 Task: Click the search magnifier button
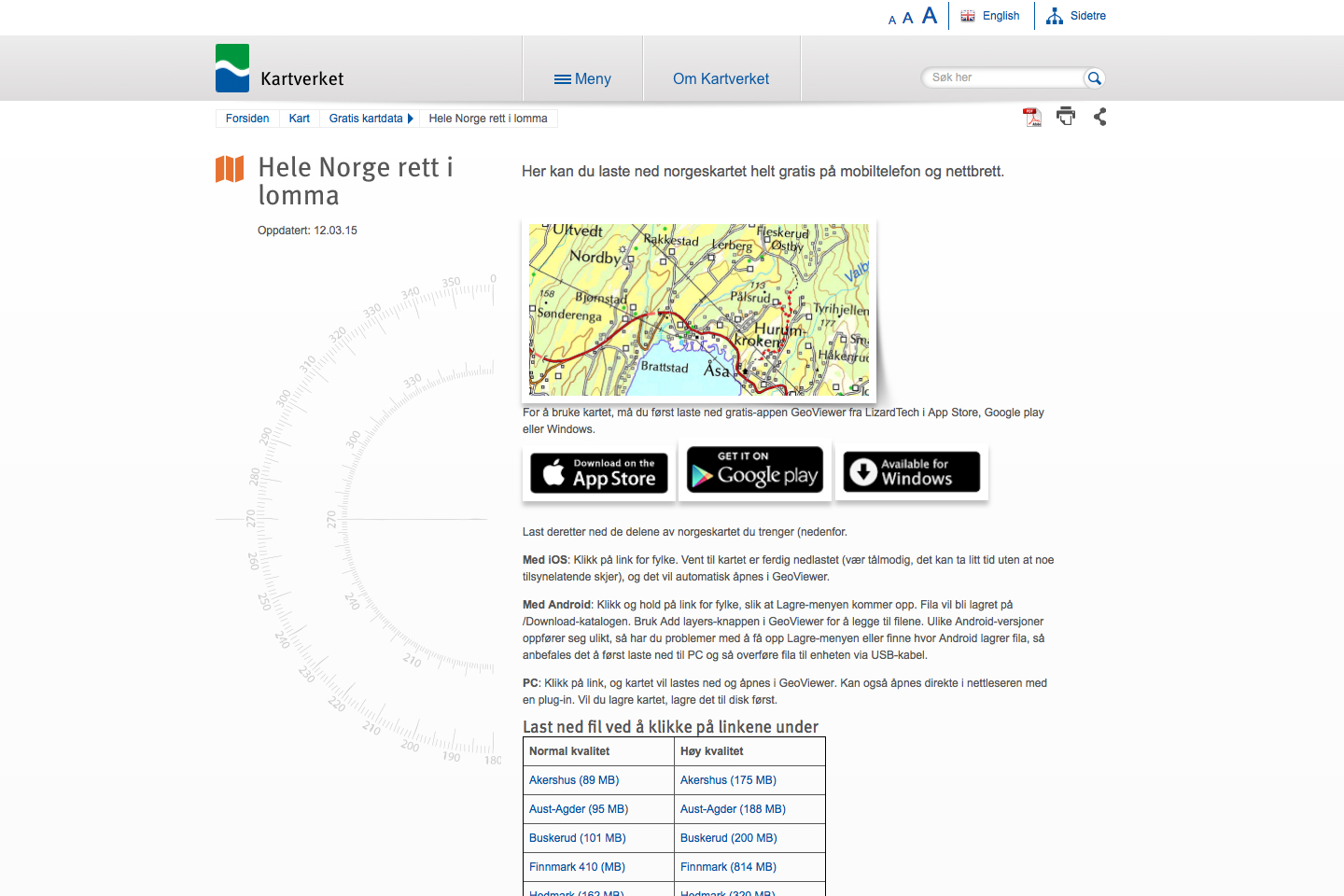tap(1095, 77)
